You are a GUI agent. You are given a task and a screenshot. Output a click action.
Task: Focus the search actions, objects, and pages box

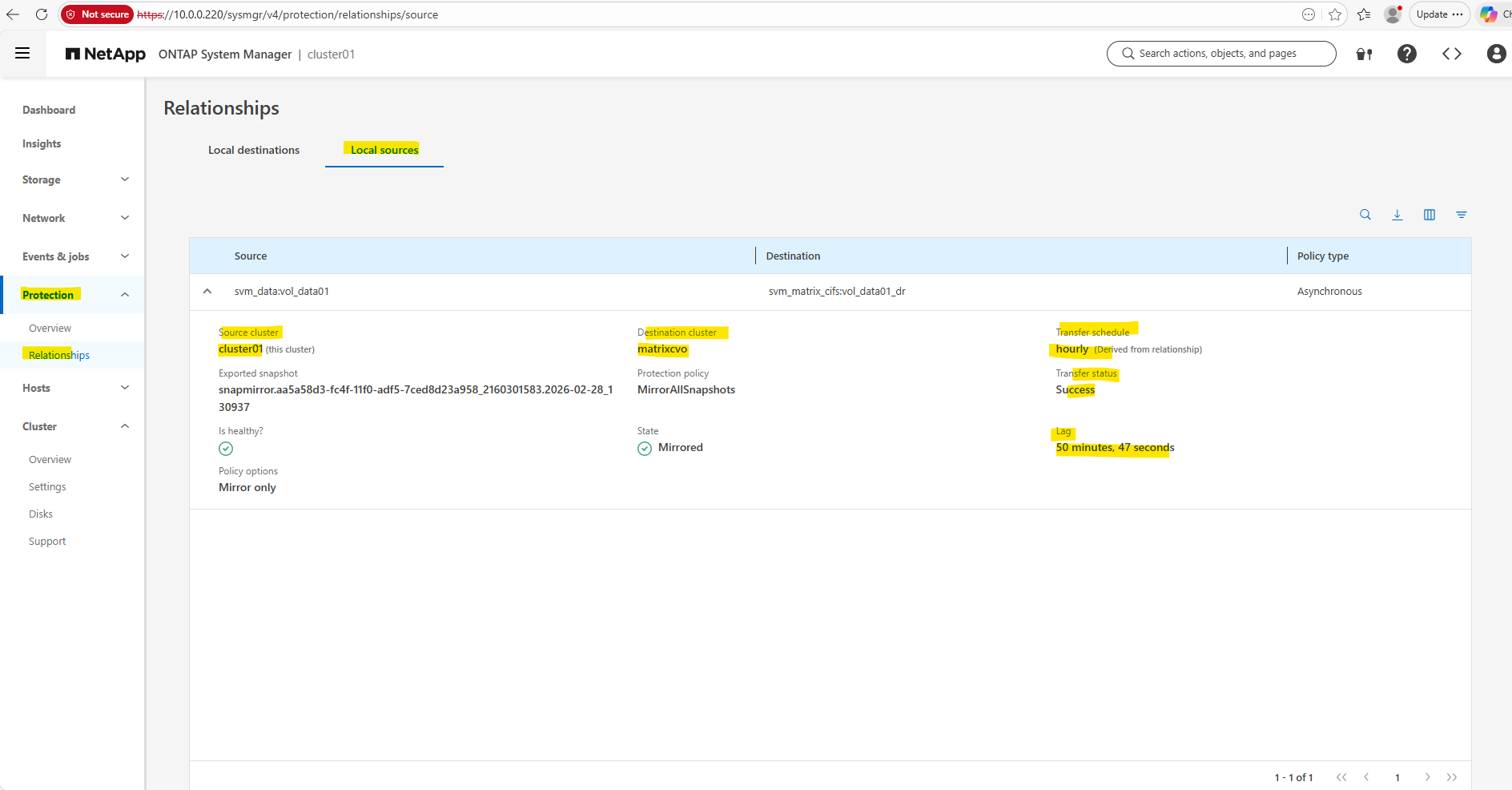1221,54
